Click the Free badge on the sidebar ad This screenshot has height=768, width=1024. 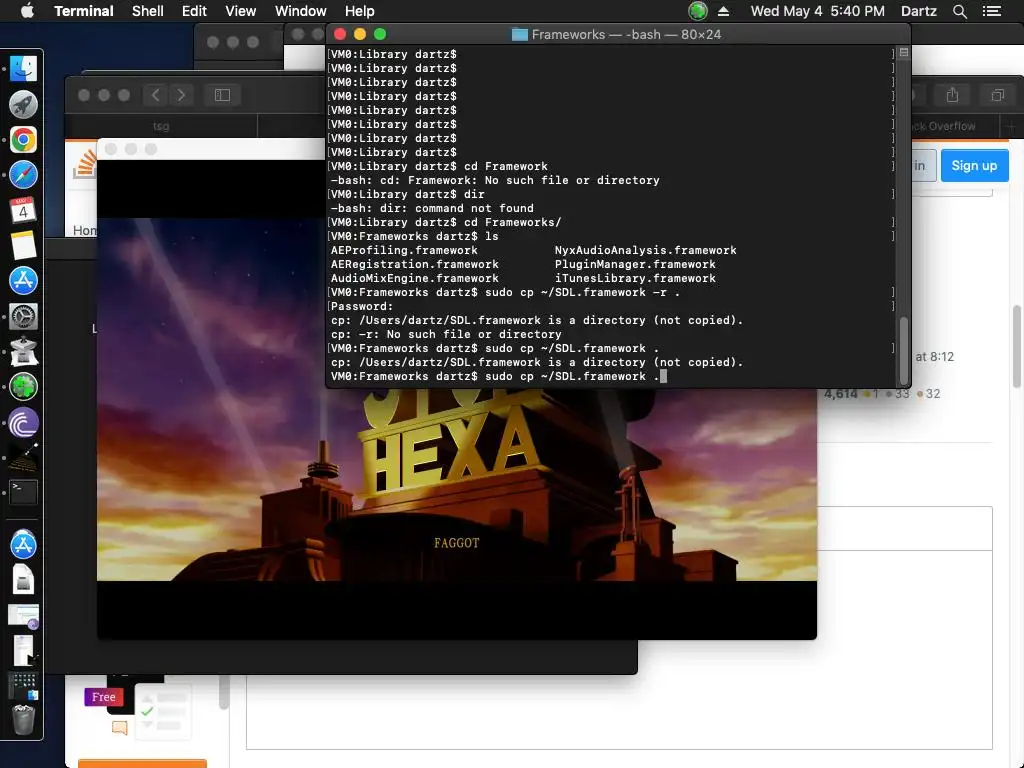click(103, 697)
